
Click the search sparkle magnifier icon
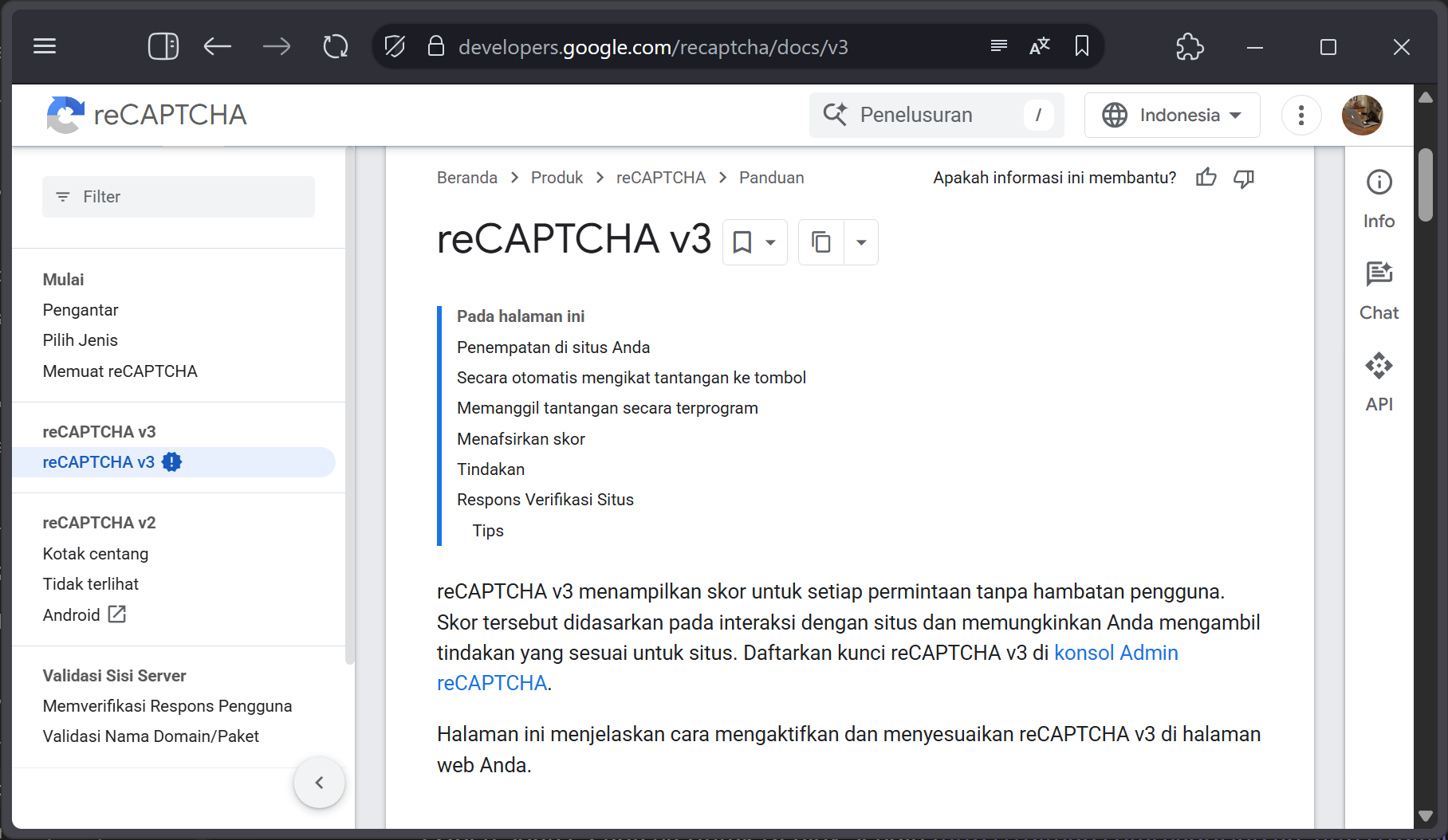pyautogui.click(x=835, y=115)
